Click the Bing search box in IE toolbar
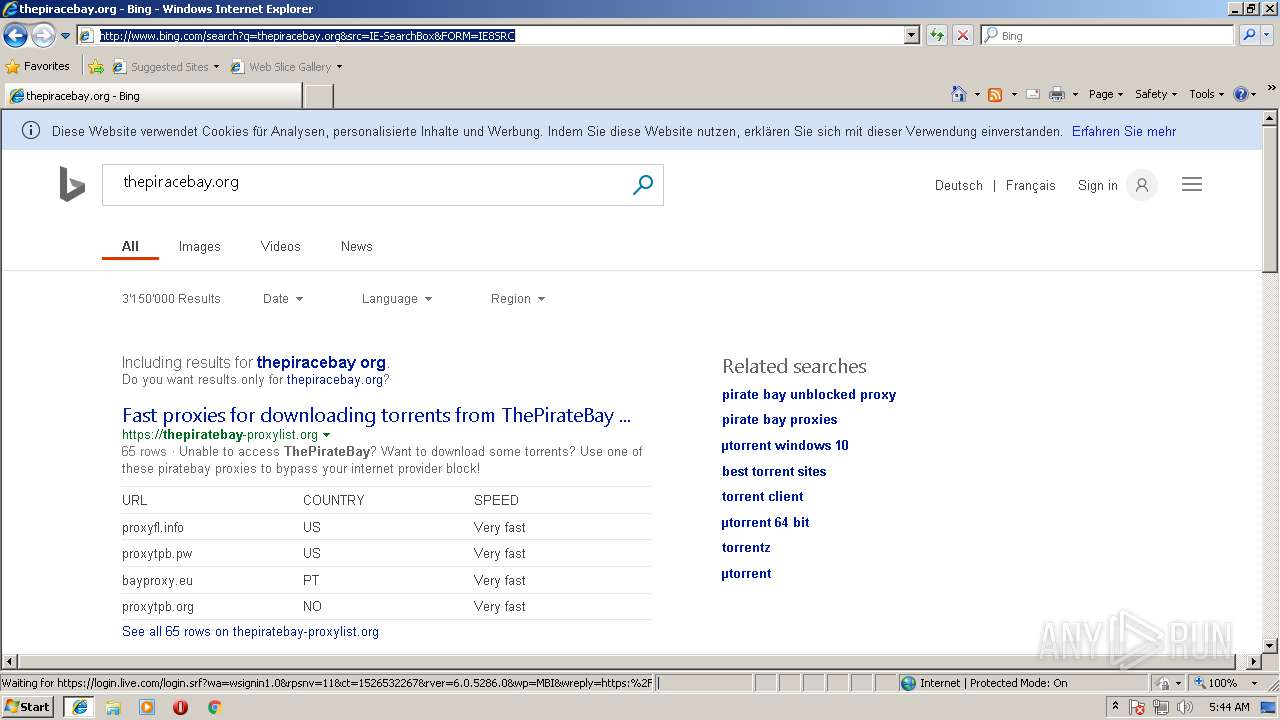Screen dimensions: 1280x720 (x=1108, y=36)
